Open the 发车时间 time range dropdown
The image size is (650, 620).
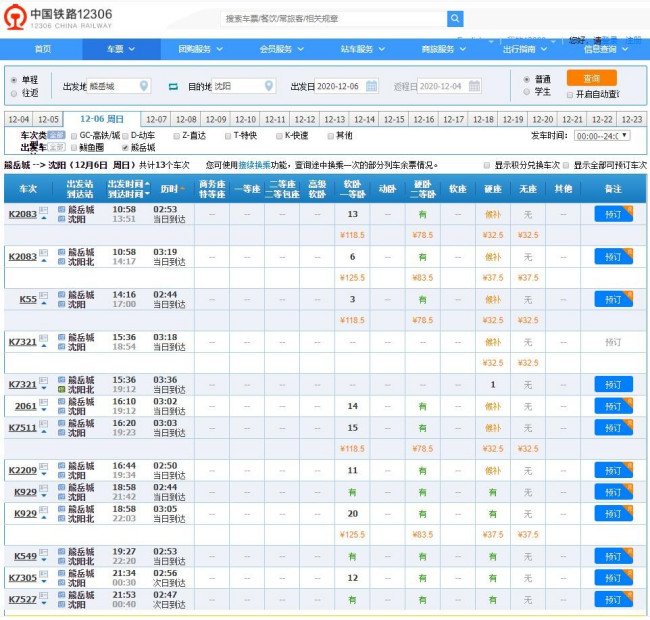point(602,136)
